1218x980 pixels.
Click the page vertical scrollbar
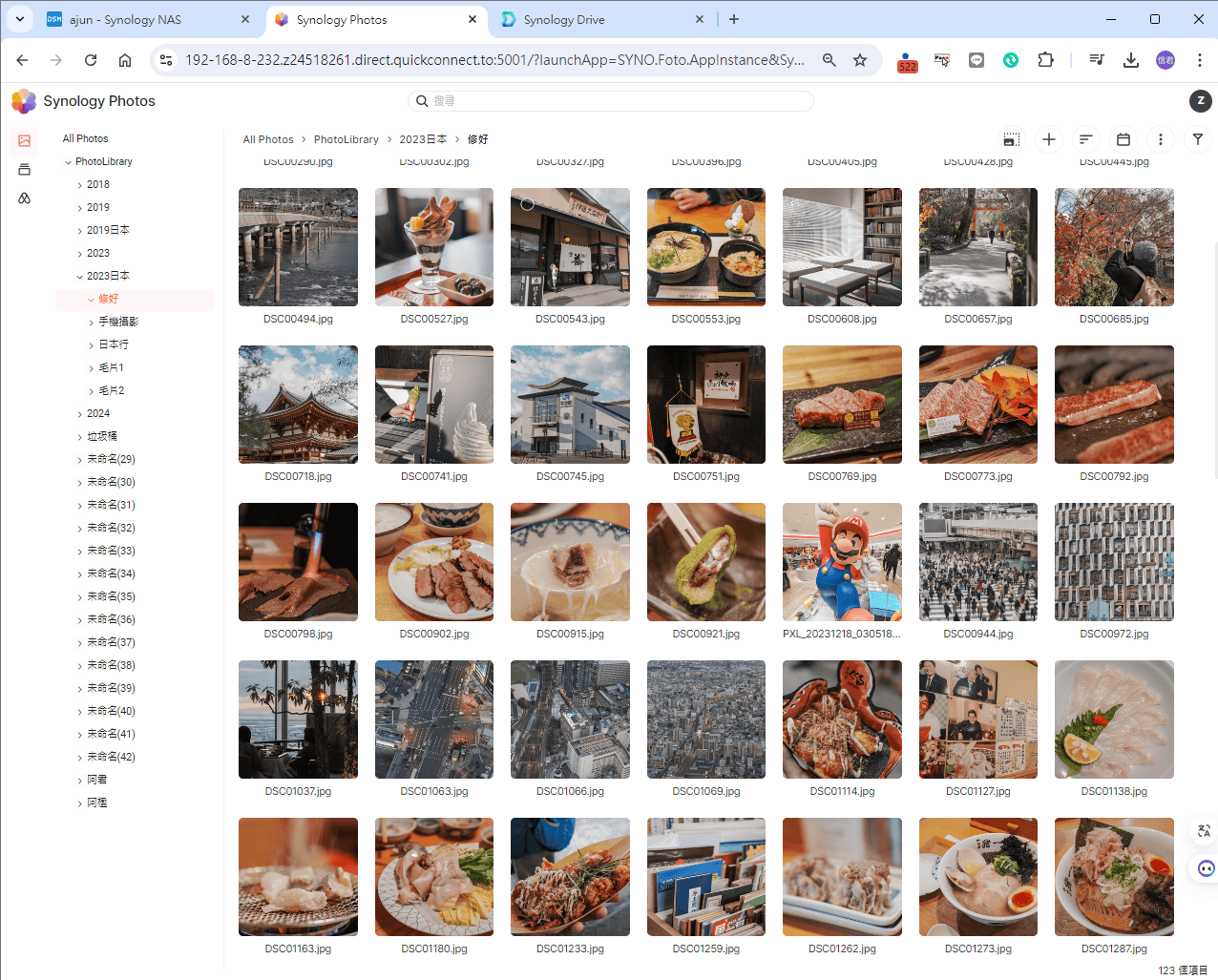tap(1214, 360)
